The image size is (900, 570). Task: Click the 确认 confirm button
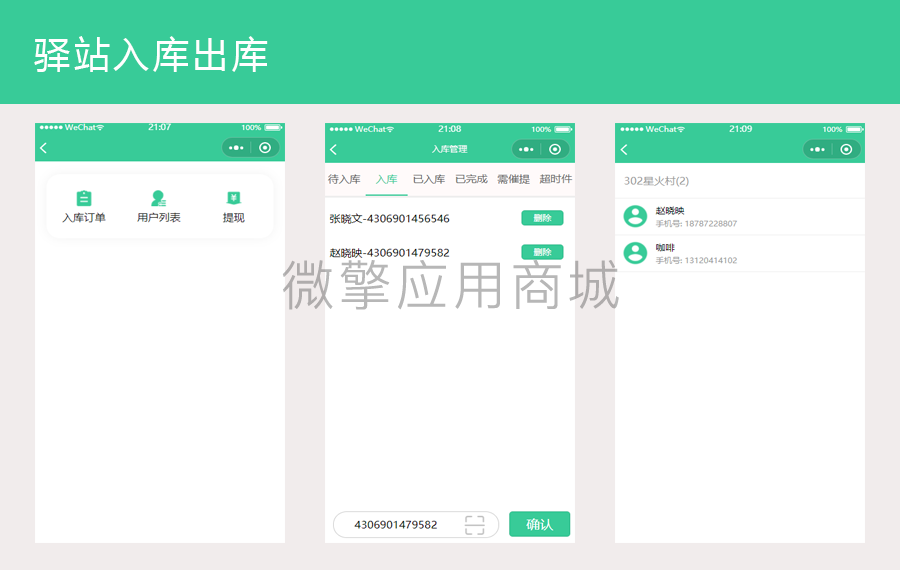pos(540,524)
